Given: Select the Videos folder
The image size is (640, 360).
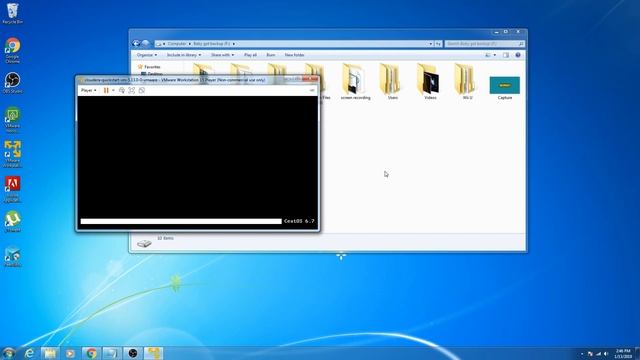Looking at the screenshot, I should 430,82.
